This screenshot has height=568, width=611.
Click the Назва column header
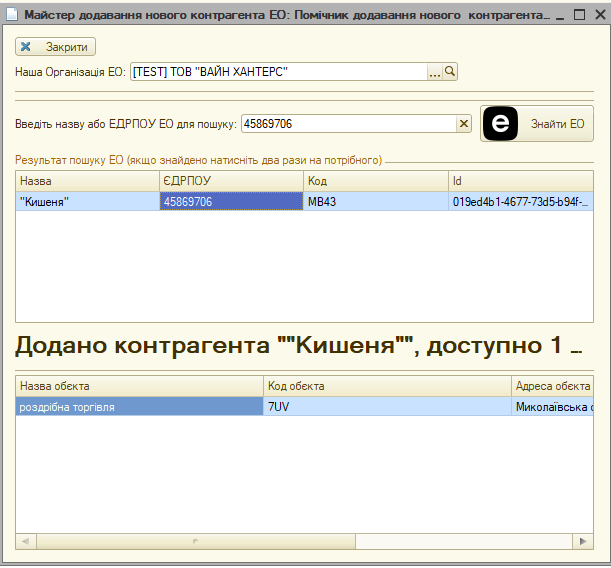pos(87,181)
